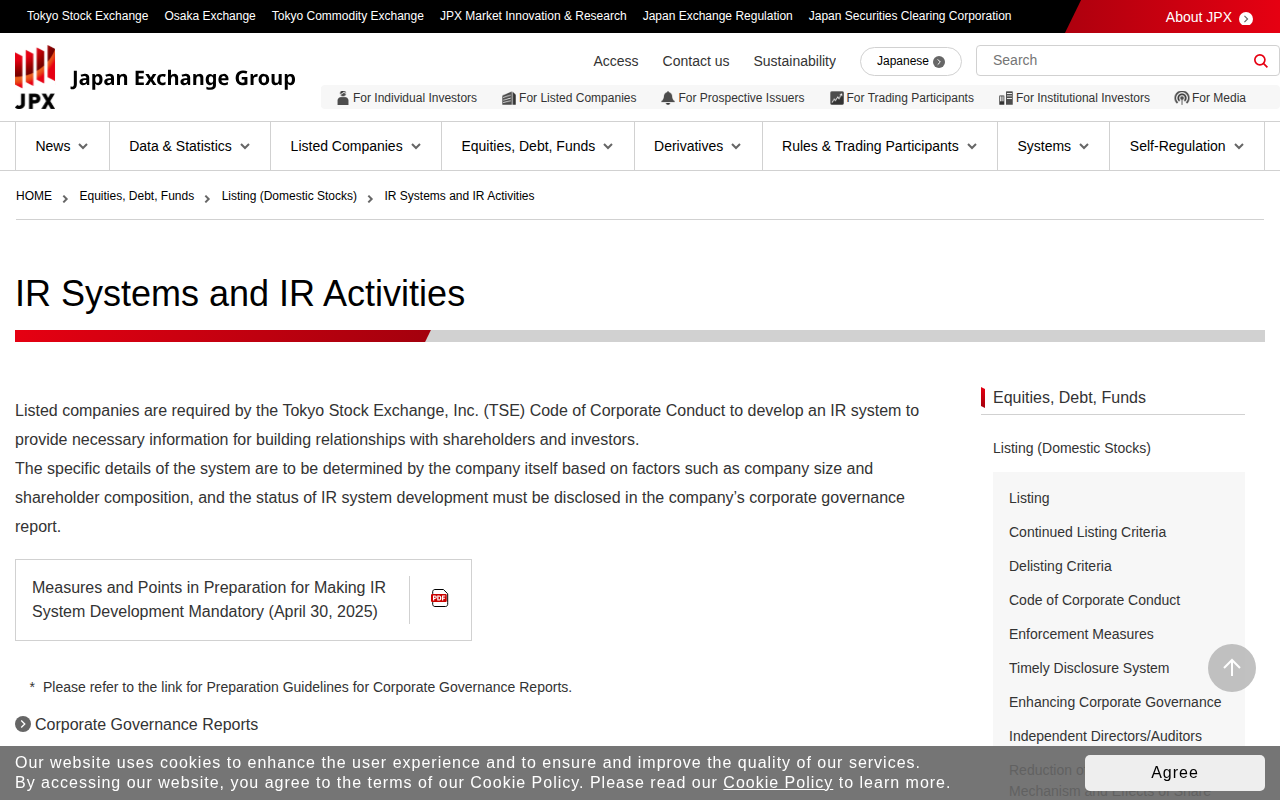Open the Derivatives dropdown menu
This screenshot has width=1280, height=800.
click(x=697, y=146)
